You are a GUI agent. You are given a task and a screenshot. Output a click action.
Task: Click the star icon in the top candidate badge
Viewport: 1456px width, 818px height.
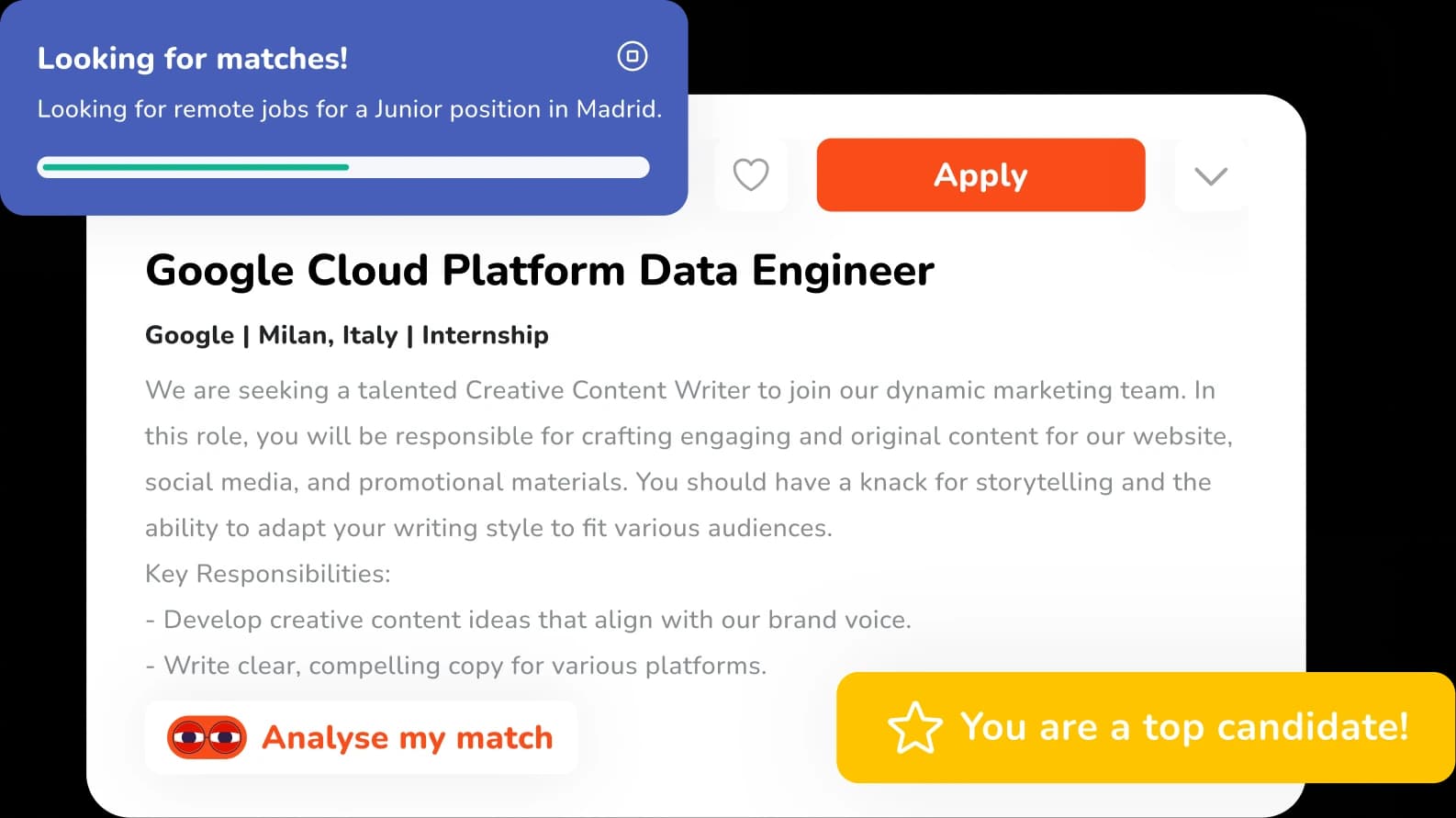(x=915, y=727)
